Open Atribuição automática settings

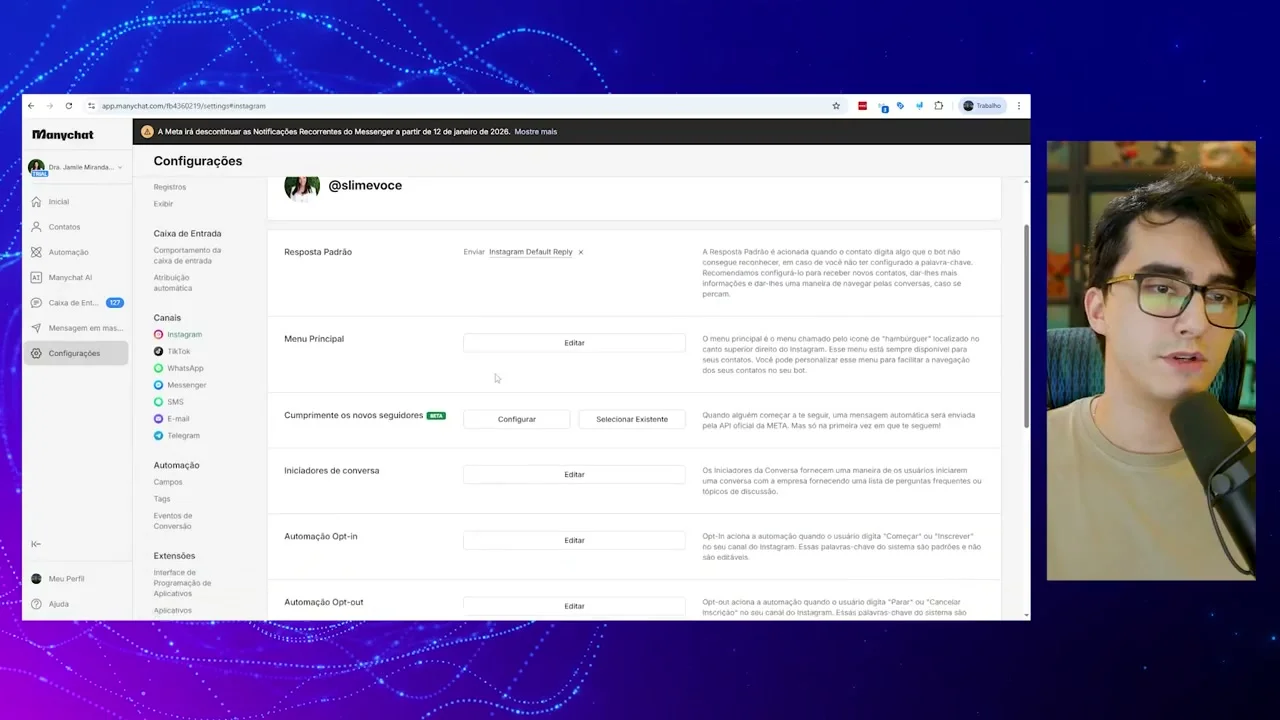point(173,283)
